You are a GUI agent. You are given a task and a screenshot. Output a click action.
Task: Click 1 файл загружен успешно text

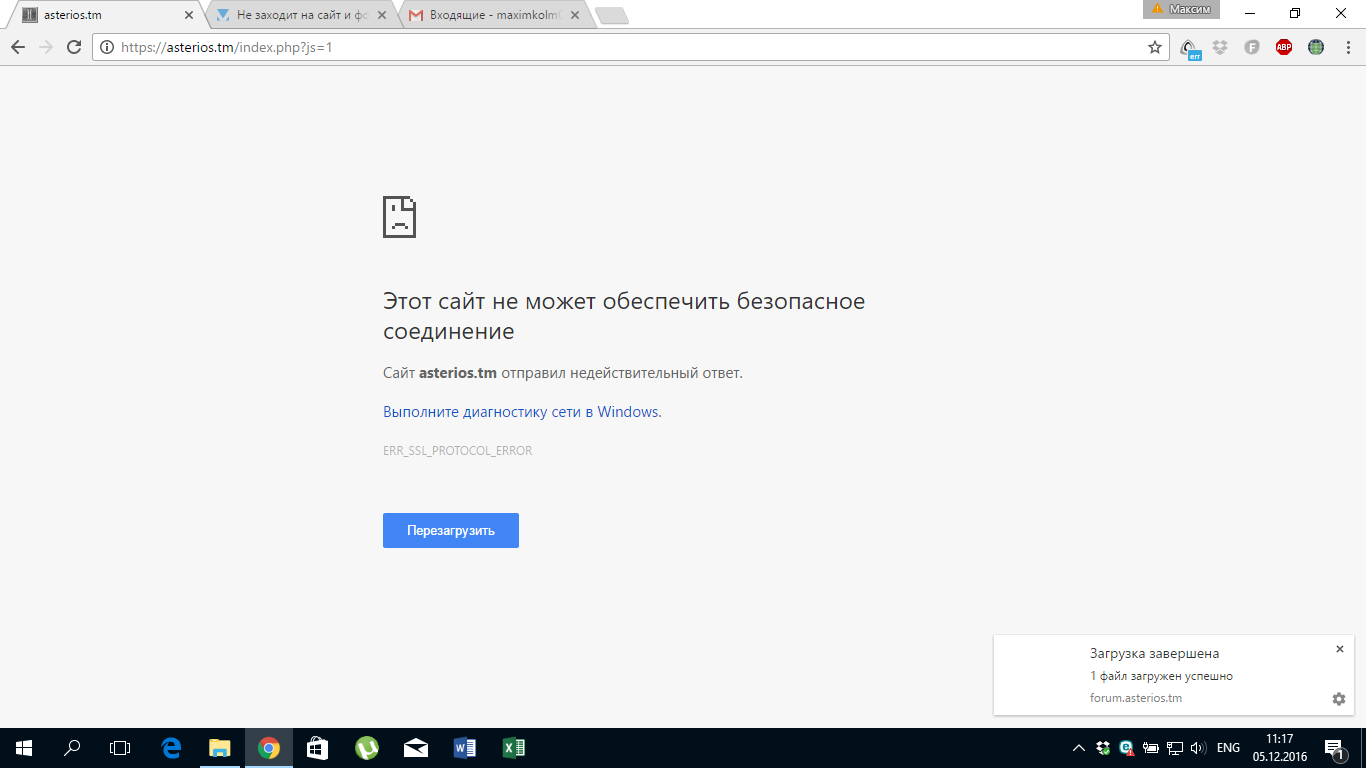point(1161,676)
